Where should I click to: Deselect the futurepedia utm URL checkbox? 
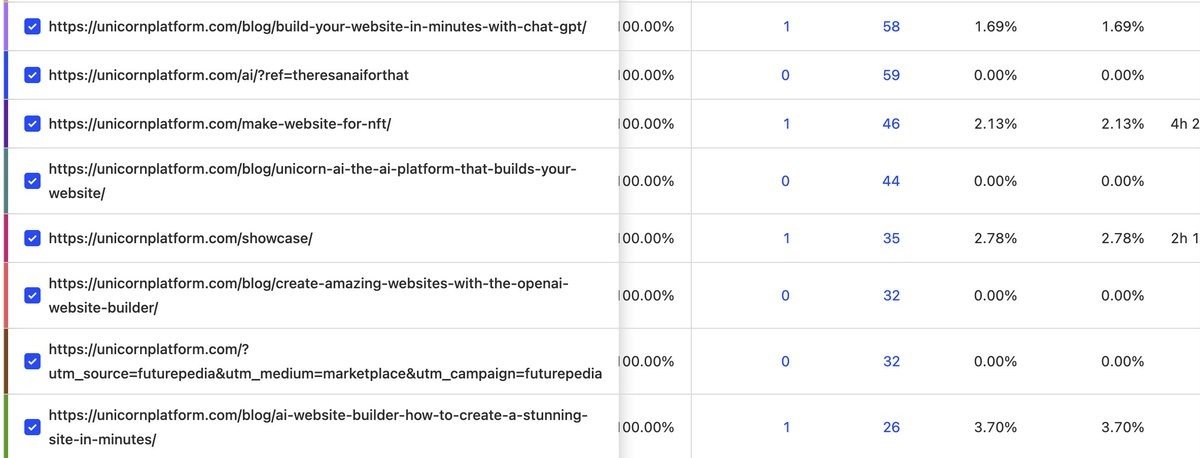[x=32, y=360]
